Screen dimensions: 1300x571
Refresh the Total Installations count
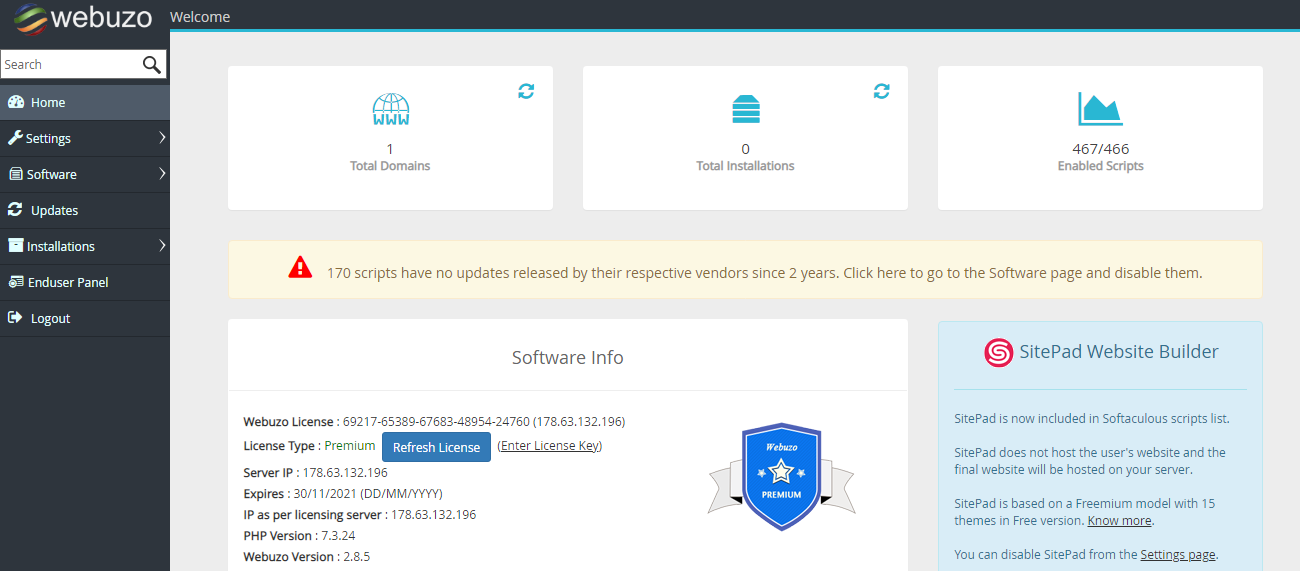point(881,91)
